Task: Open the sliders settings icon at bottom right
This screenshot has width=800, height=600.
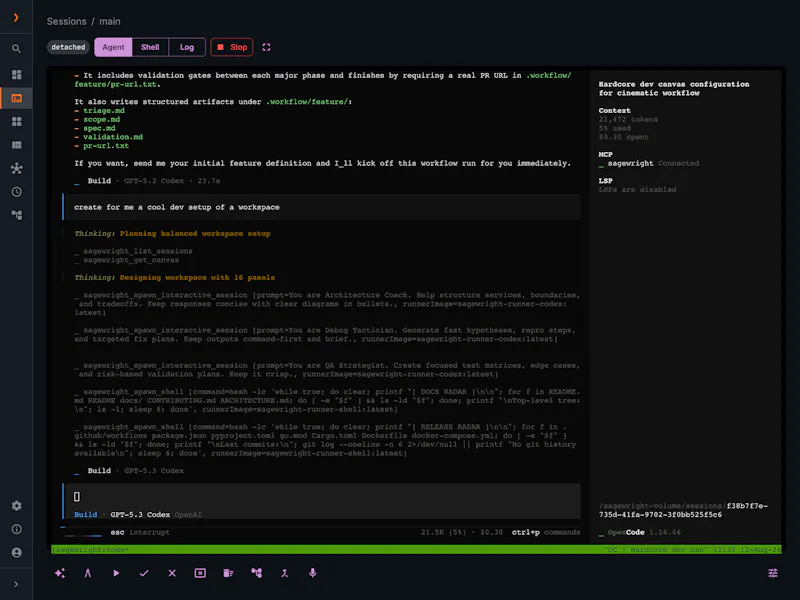Action: [773, 573]
